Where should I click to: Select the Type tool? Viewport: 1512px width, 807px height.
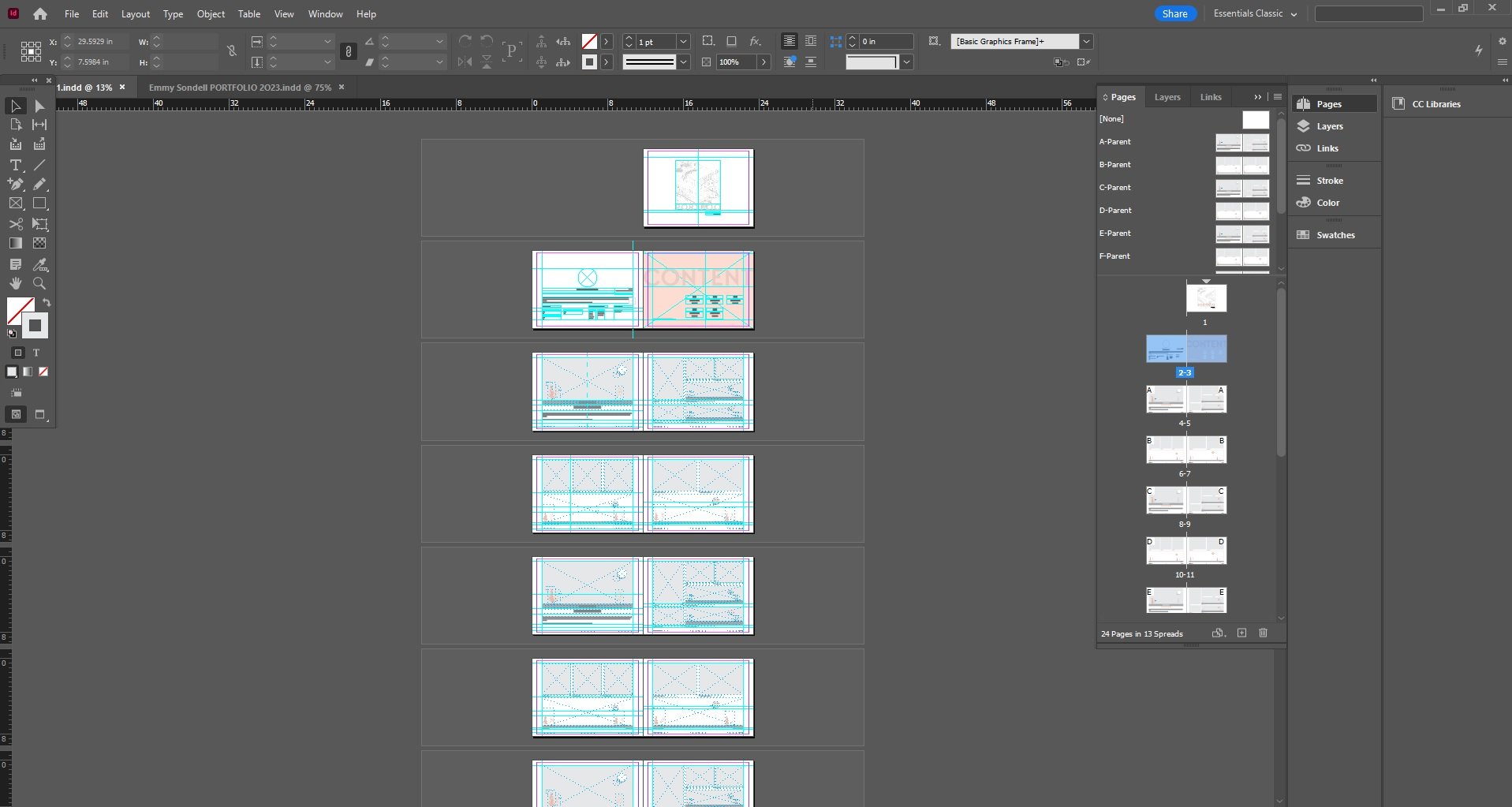point(16,165)
